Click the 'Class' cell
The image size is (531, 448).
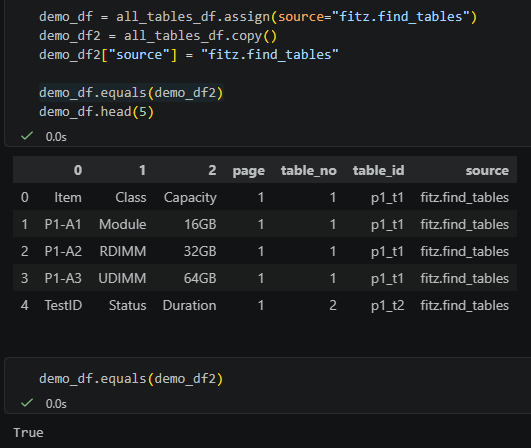(x=131, y=197)
